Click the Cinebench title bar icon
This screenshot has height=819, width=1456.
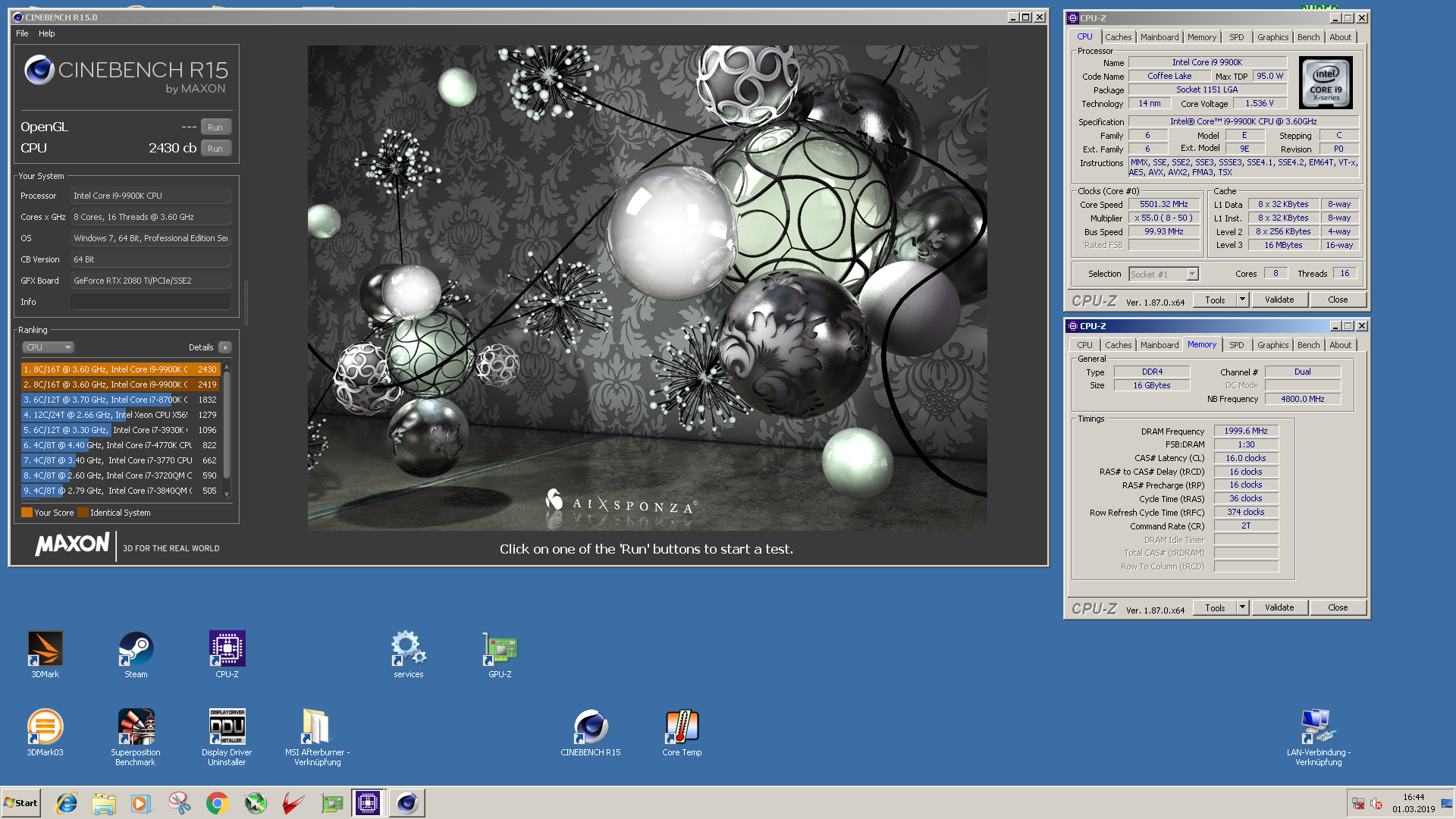point(18,17)
